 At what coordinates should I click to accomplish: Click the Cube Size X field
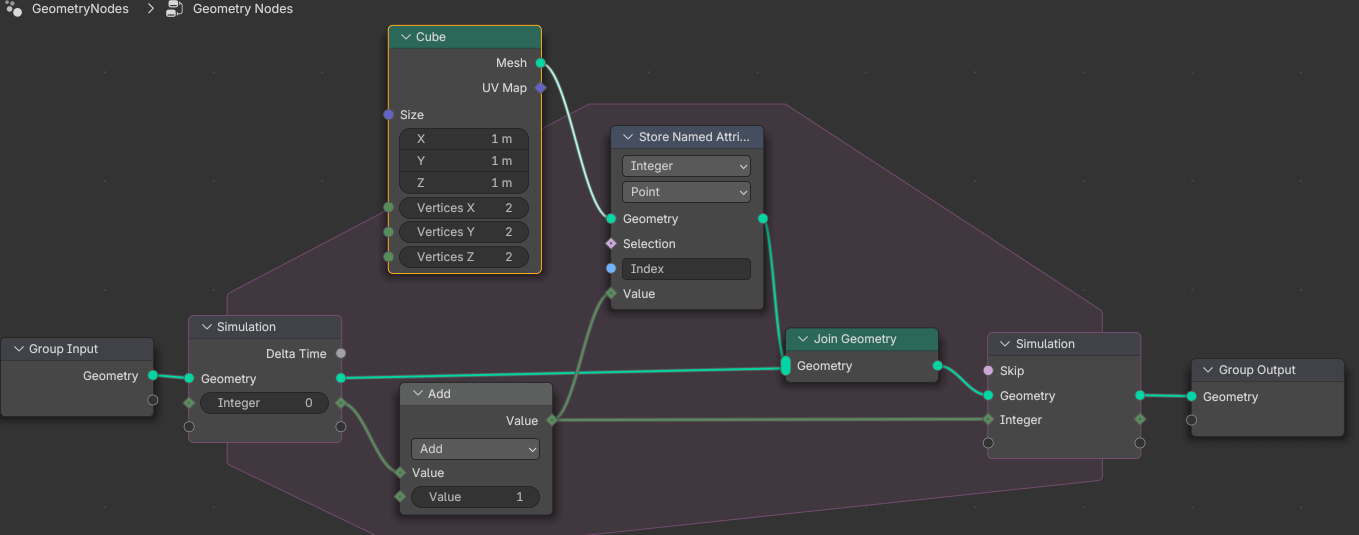[464, 139]
